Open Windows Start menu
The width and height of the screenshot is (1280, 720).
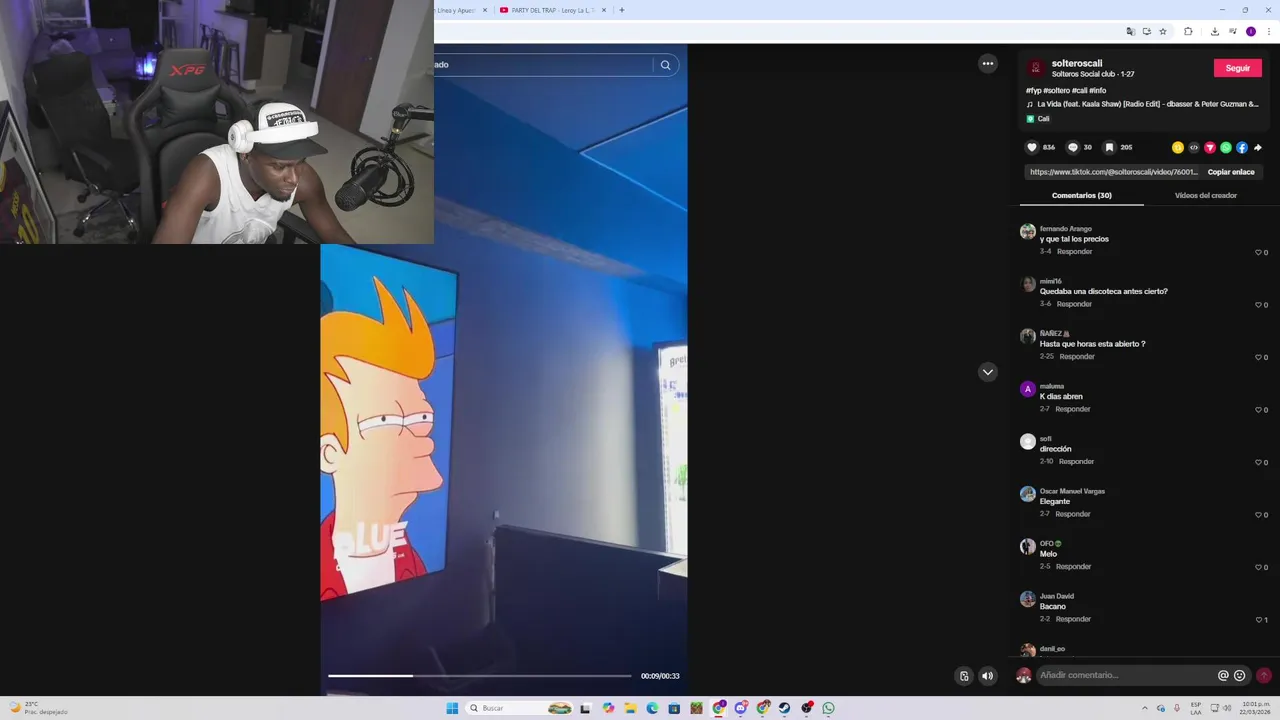click(x=452, y=708)
